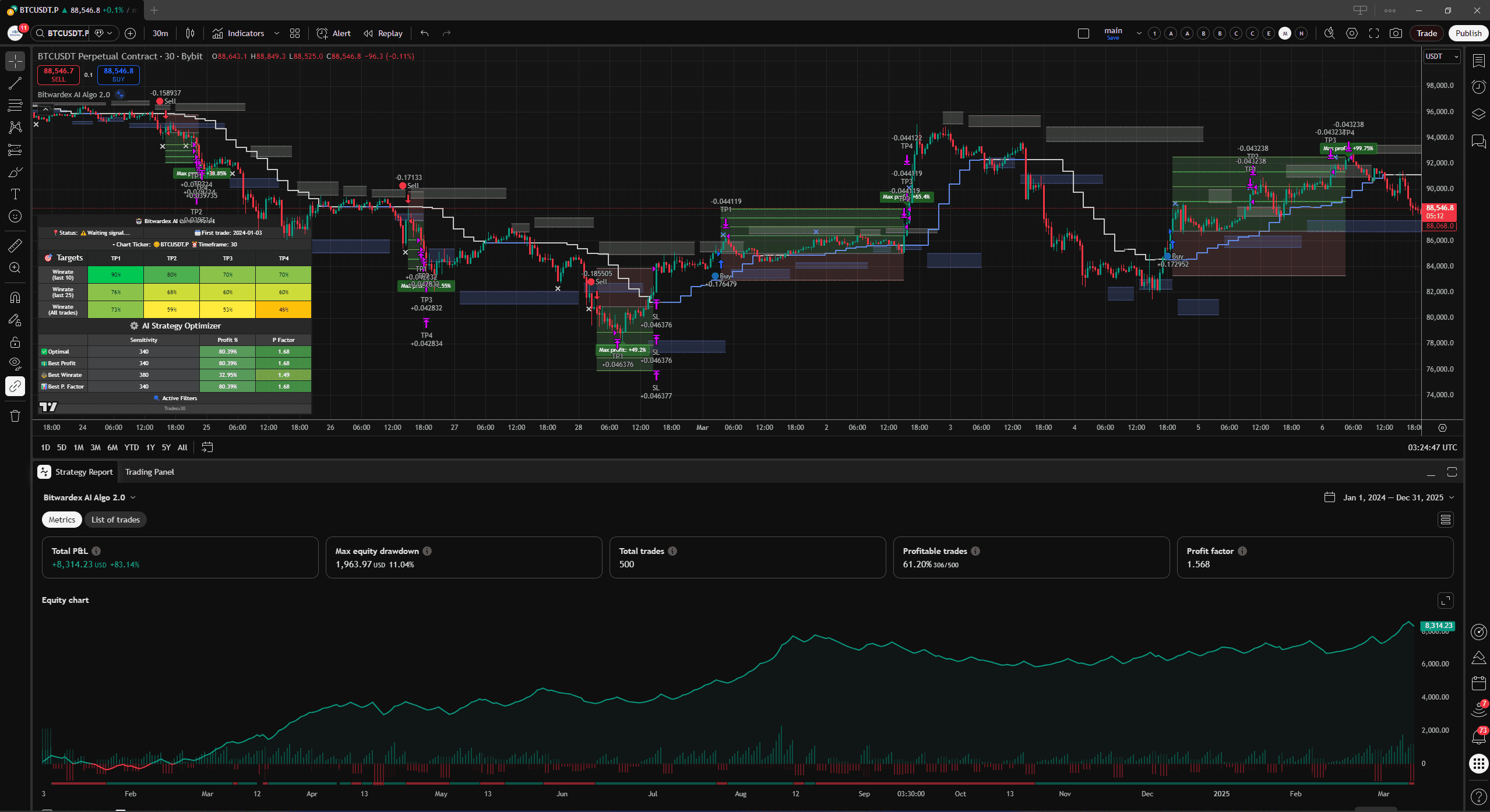Screen dimensions: 1490x812
Task: Select the trend line drawing tool
Action: 15,83
